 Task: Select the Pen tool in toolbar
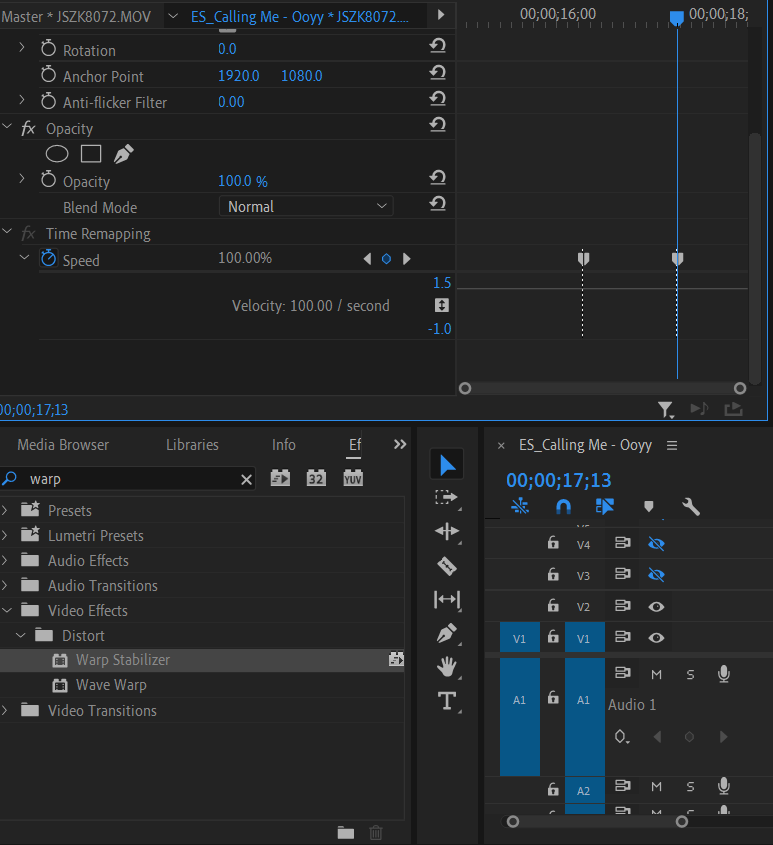pos(447,633)
